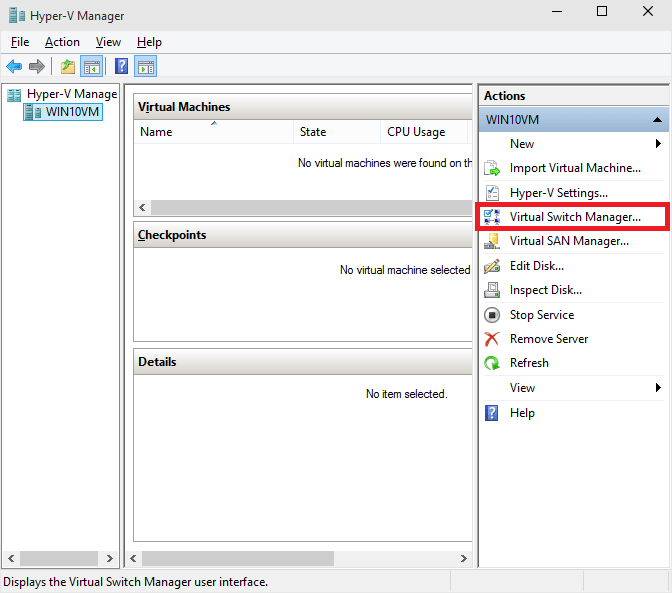Click the Virtual SAN Manager icon
The image size is (672, 593).
(x=492, y=241)
